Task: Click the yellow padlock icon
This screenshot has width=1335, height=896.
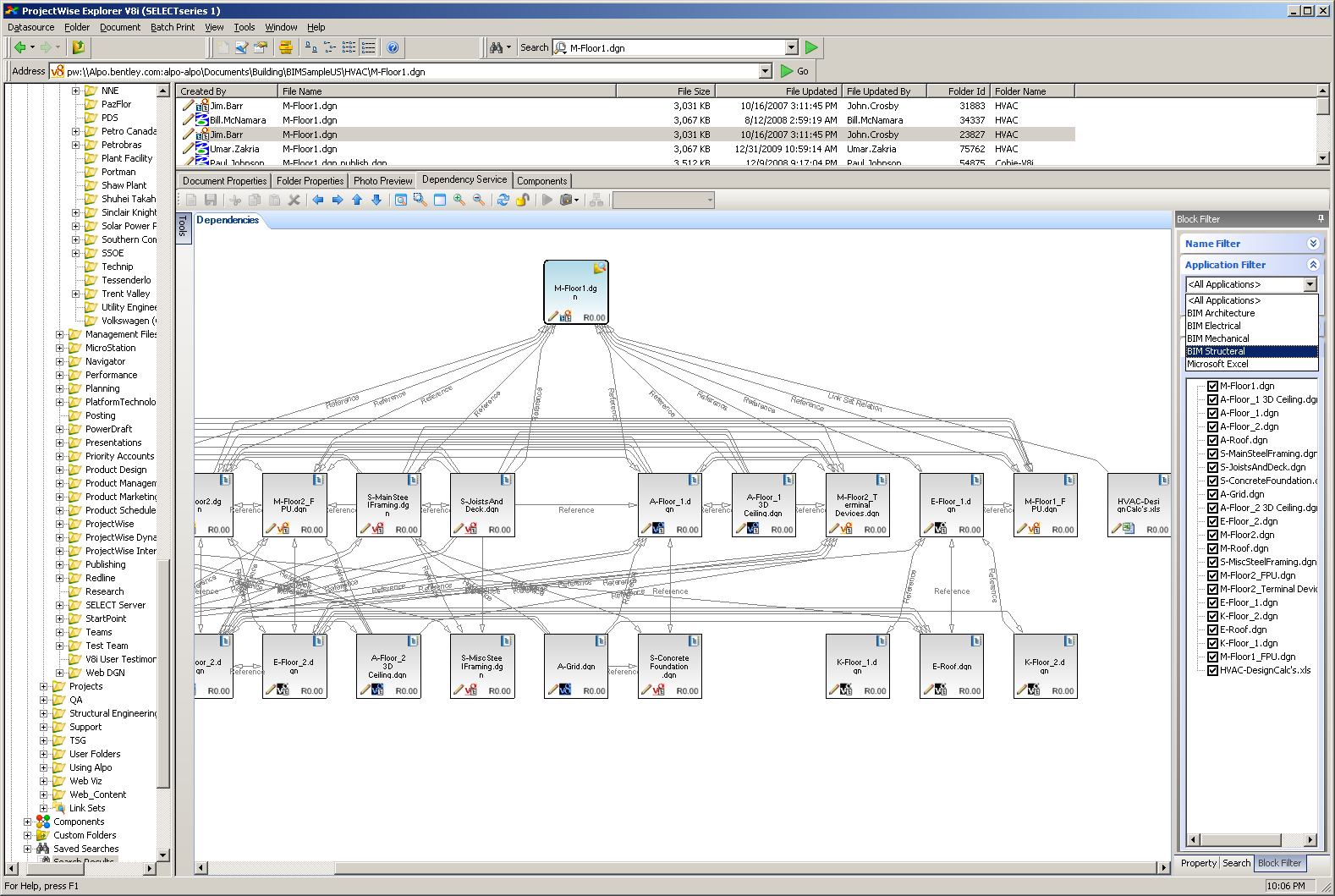Action: [523, 200]
